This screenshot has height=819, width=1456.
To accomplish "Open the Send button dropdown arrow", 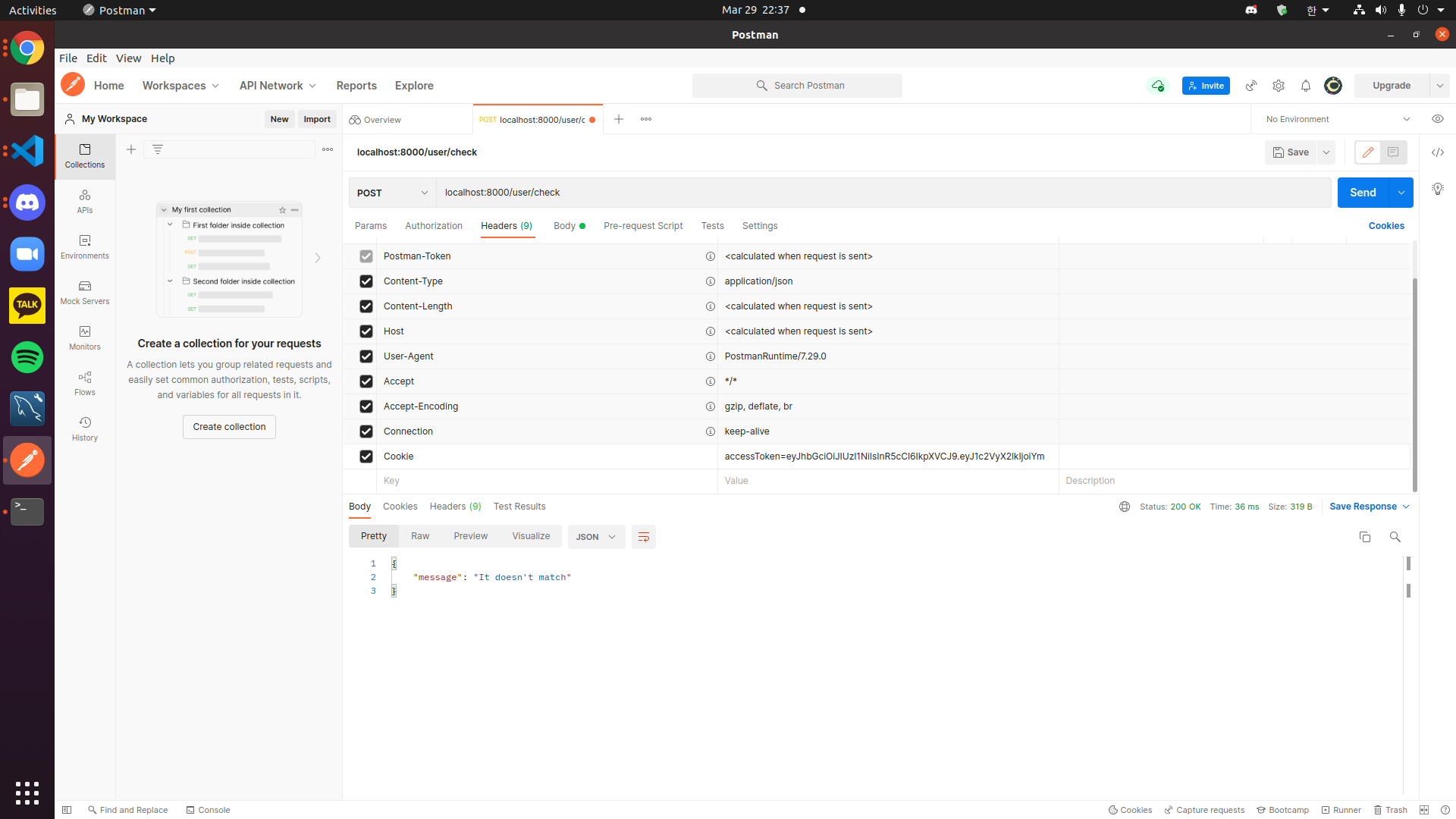I will 1401,193.
